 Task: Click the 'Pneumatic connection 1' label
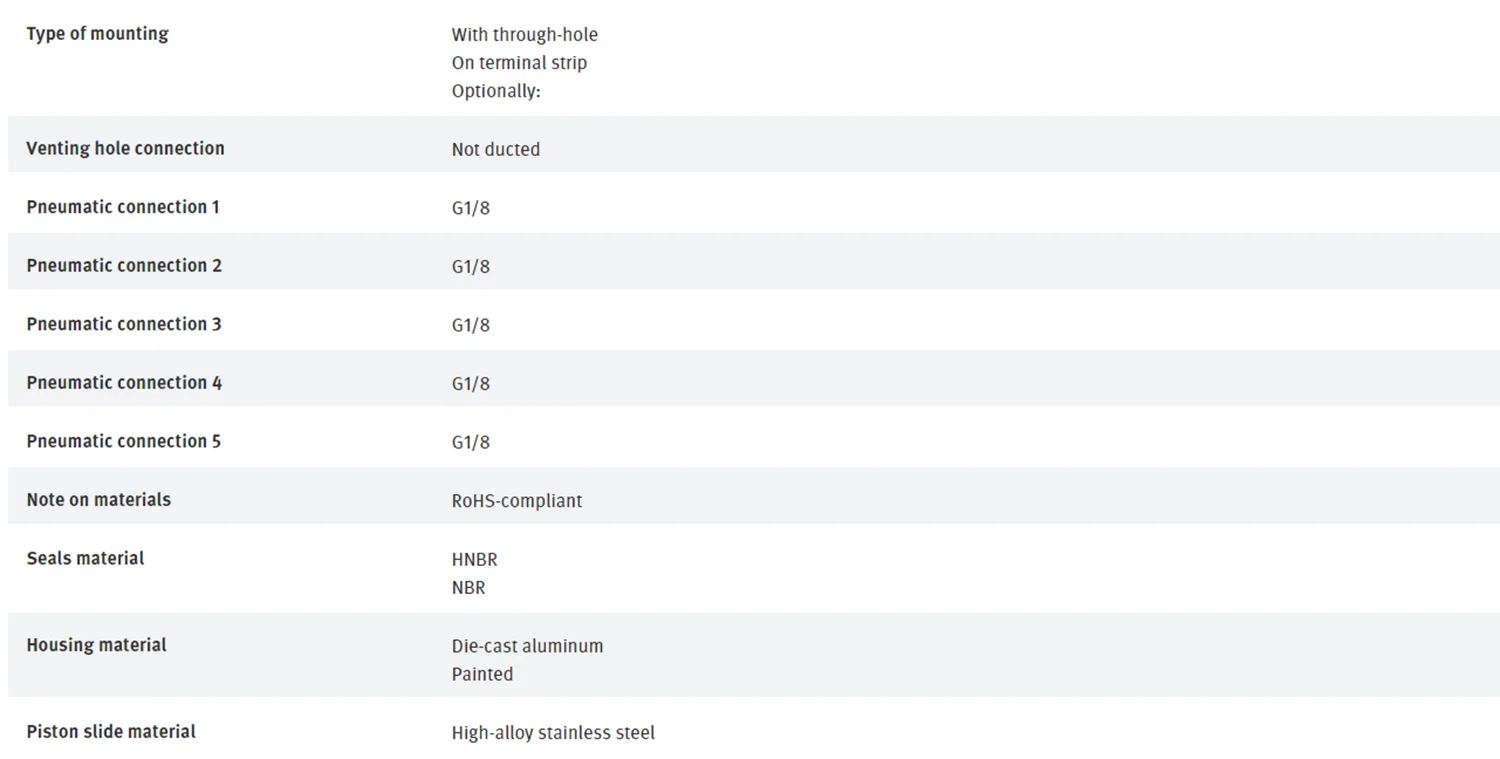(x=123, y=207)
